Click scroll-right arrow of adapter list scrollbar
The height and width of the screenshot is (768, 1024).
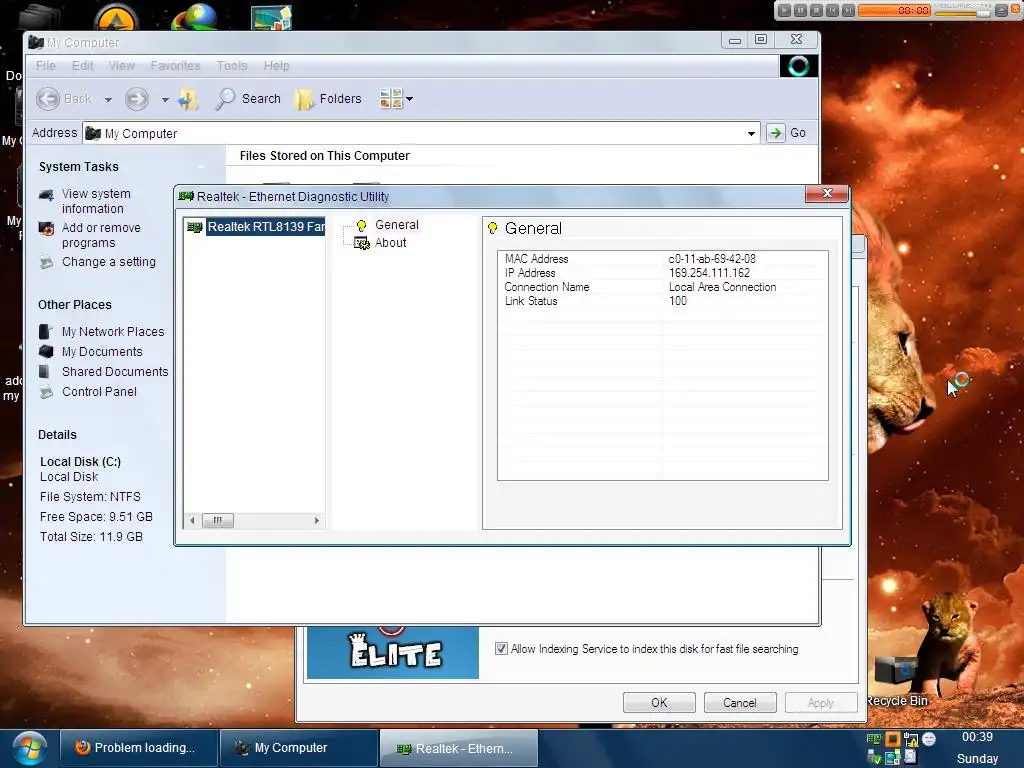click(x=317, y=520)
